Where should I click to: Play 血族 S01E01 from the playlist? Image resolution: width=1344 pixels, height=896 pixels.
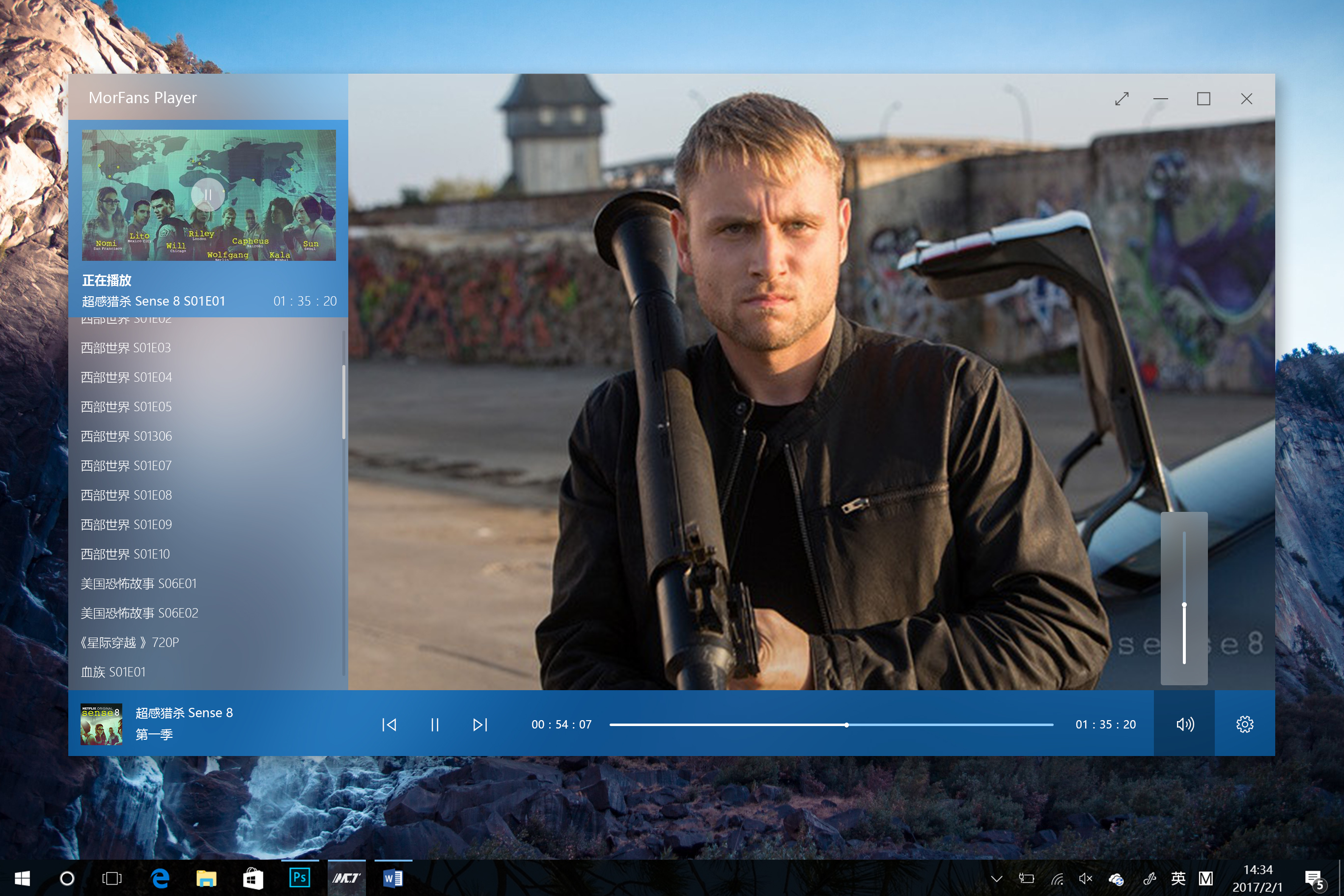[x=113, y=672]
